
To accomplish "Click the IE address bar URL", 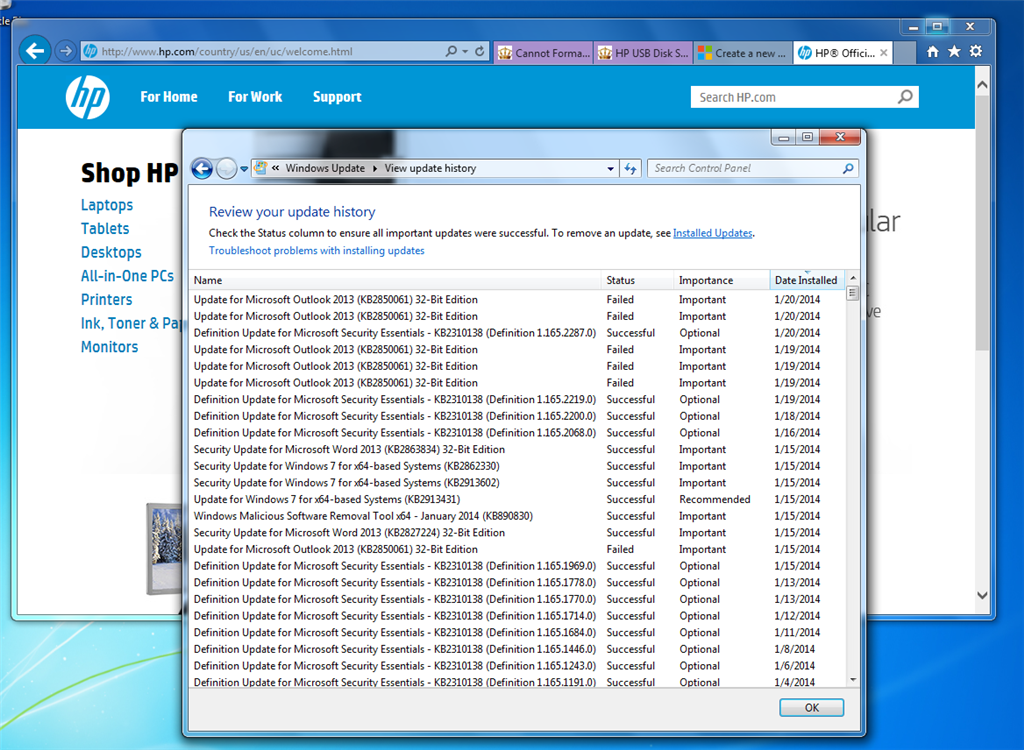I will [x=227, y=52].
